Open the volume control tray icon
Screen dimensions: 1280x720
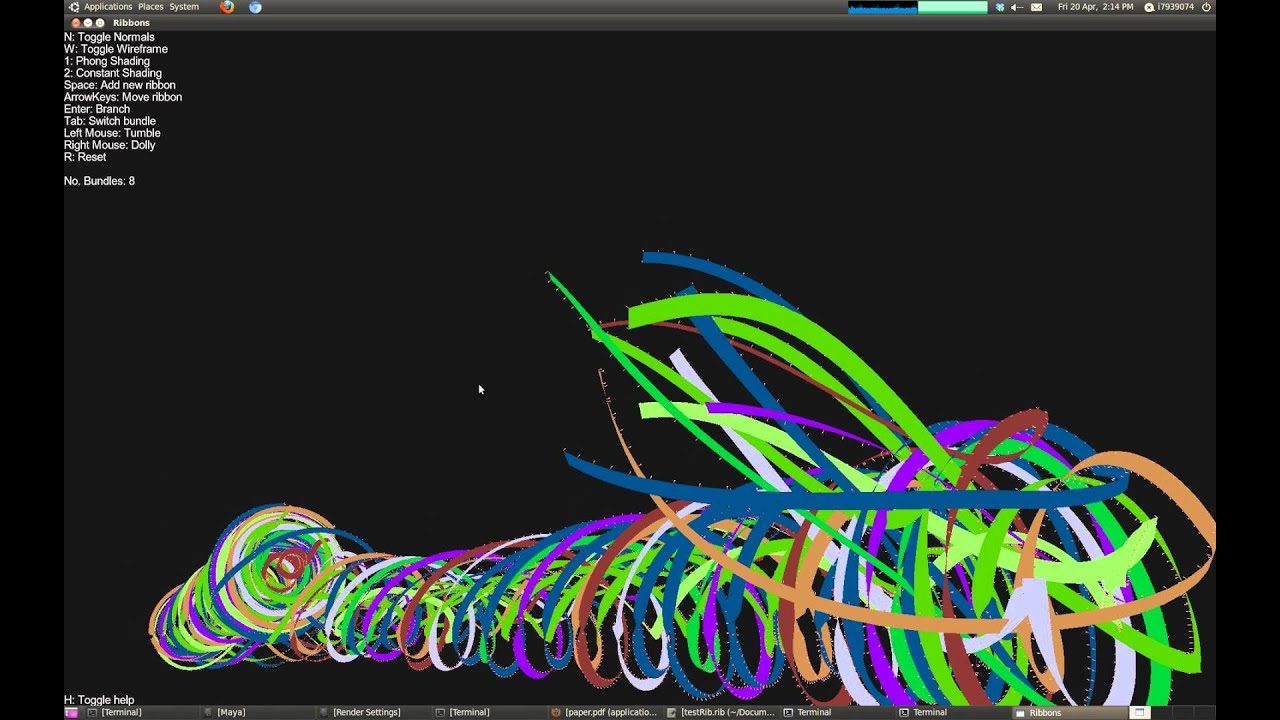(1017, 7)
